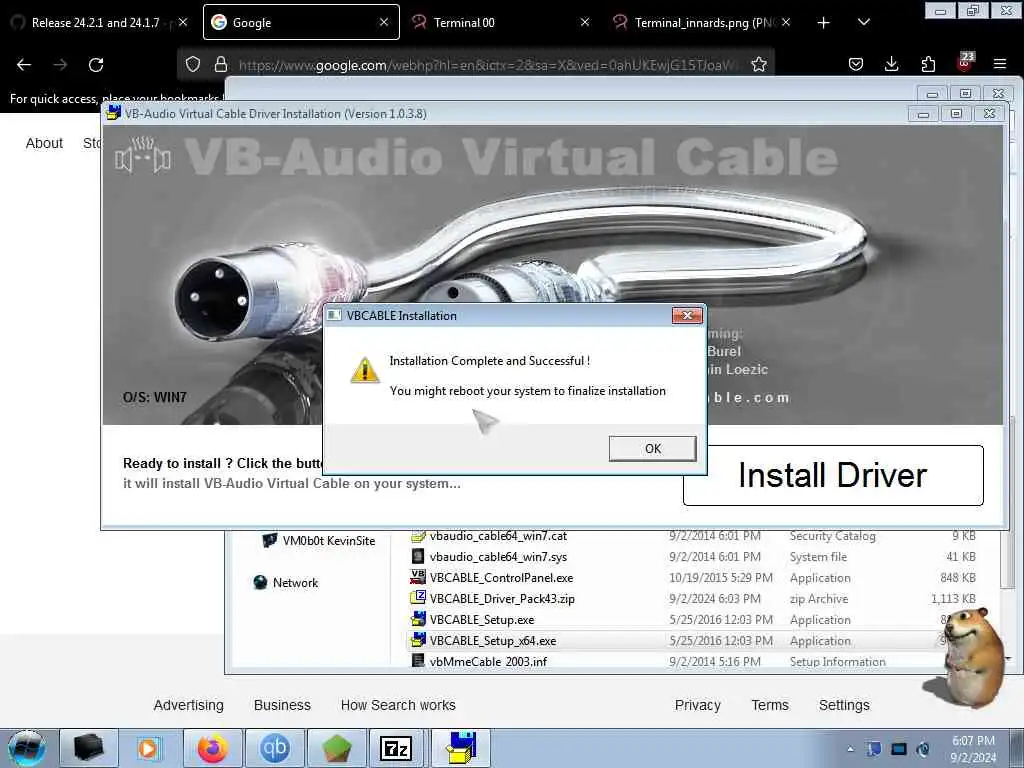Close the Terminal 00 tab
Image resolution: width=1024 pixels, height=768 pixels.
click(x=585, y=22)
